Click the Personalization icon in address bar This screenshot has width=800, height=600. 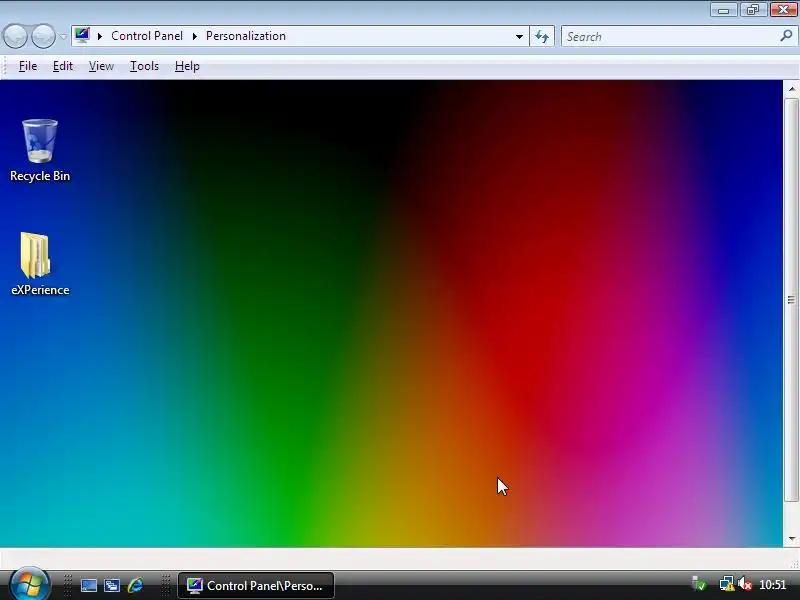click(x=82, y=36)
